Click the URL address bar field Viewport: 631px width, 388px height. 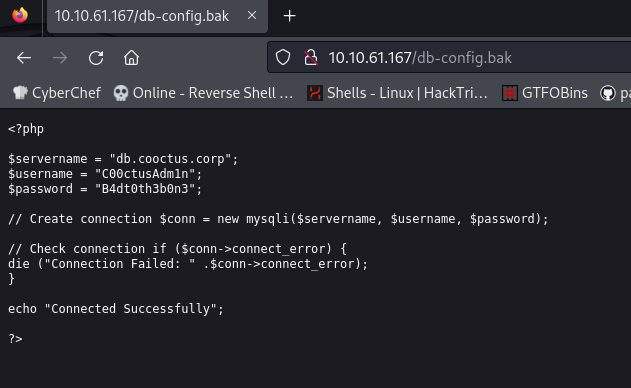pyautogui.click(x=449, y=58)
